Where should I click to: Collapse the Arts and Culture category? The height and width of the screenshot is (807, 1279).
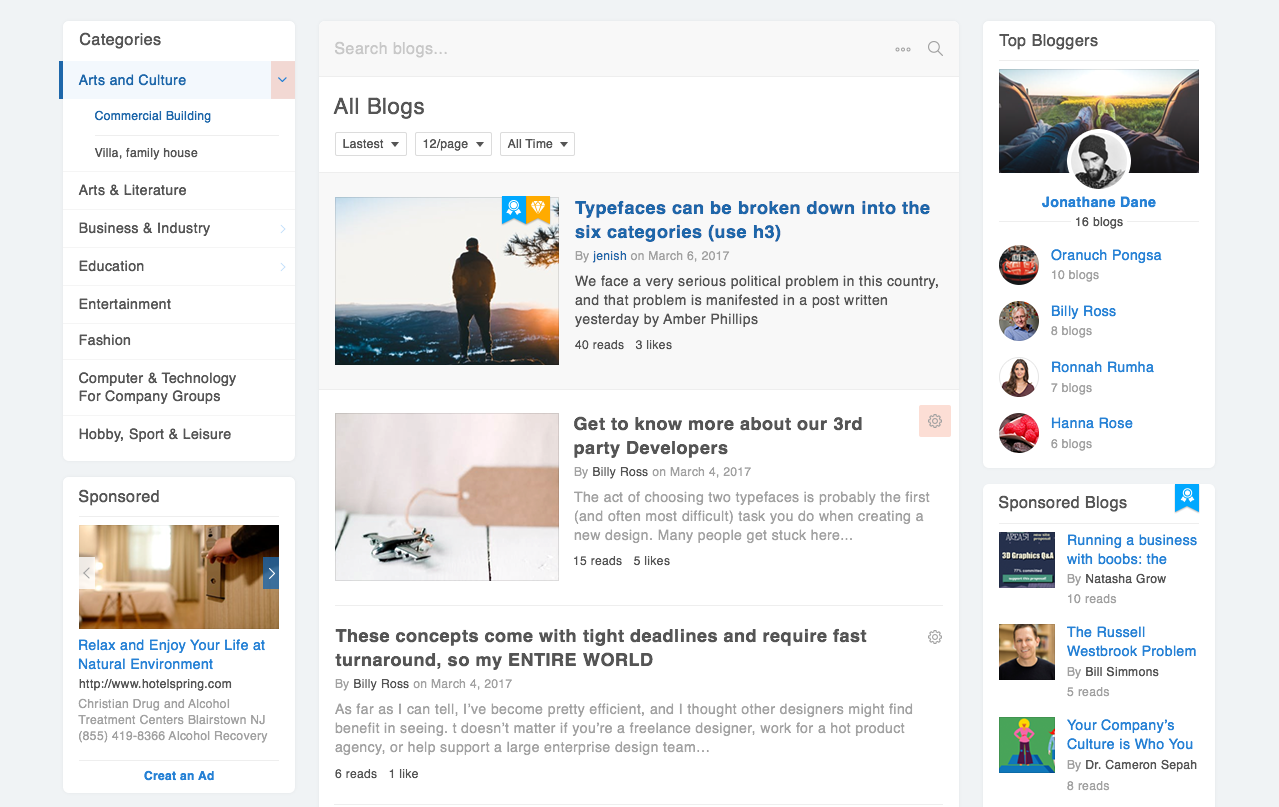(282, 80)
